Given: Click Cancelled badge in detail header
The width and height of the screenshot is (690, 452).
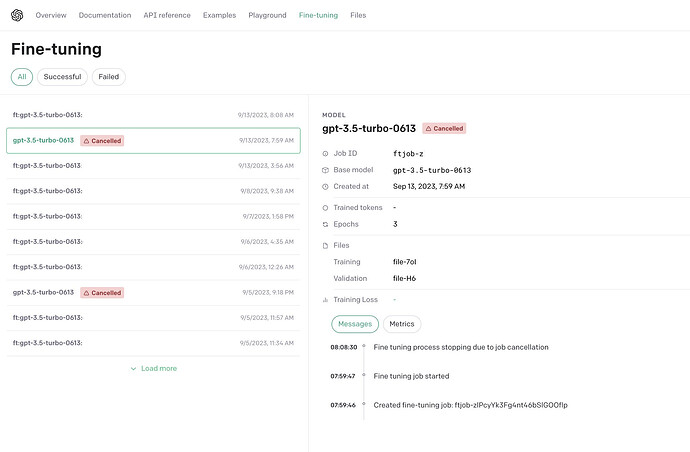Looking at the screenshot, I should click(444, 129).
